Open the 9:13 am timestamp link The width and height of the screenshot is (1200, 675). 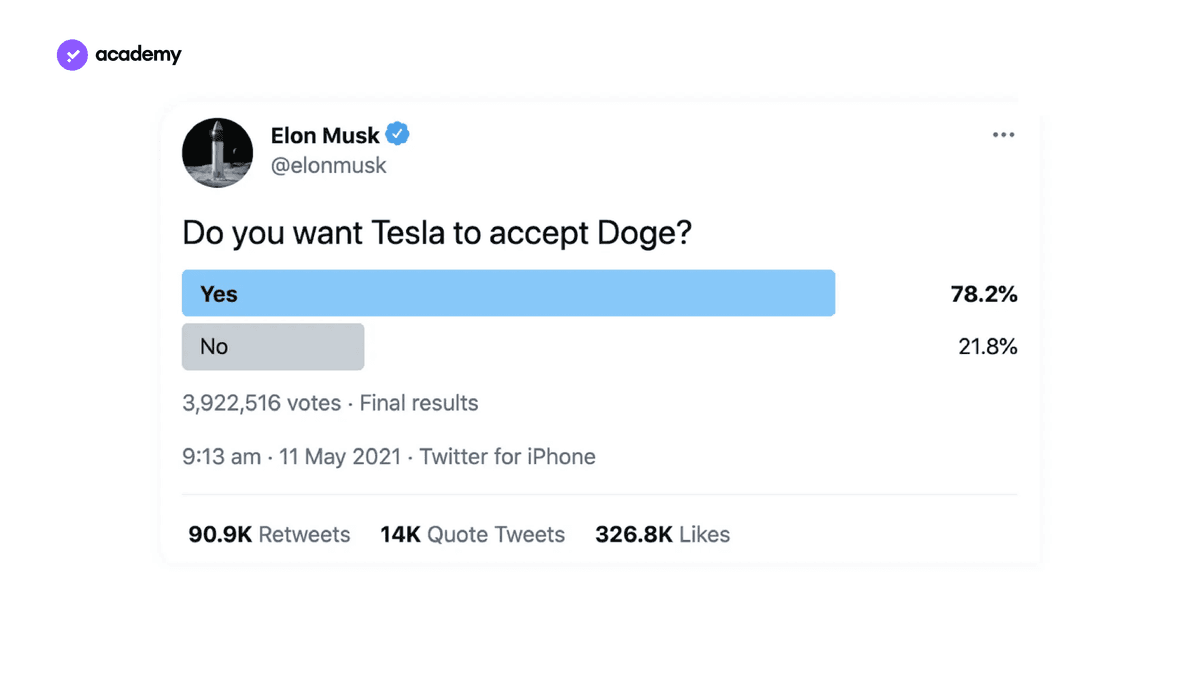tap(221, 457)
